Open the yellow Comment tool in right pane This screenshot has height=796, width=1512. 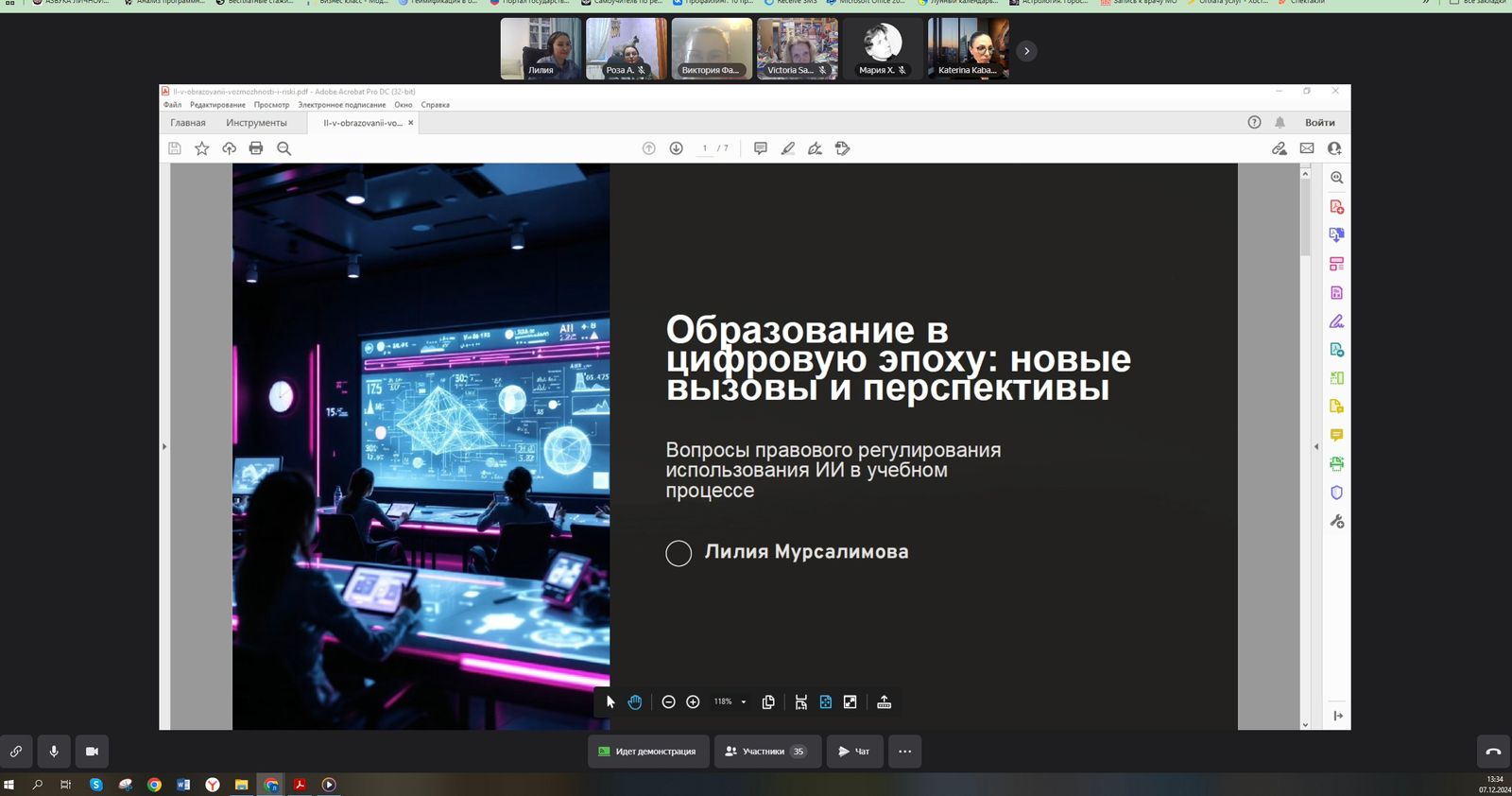[1336, 436]
